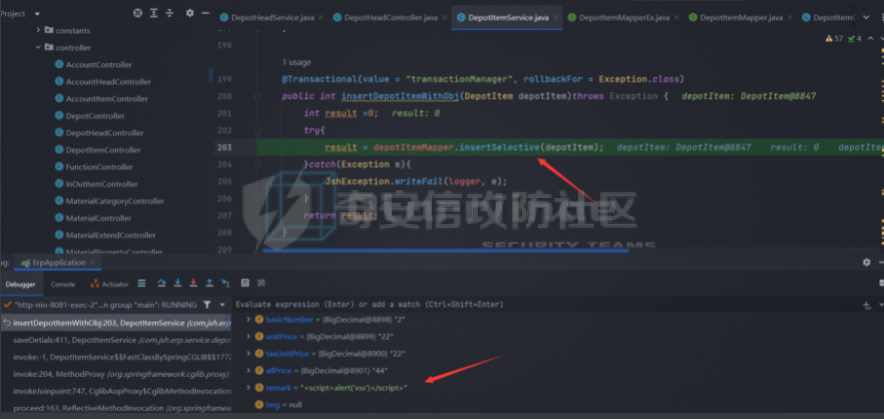Viewport: 884px width, 419px height.
Task: Click the Step Into debug icon
Action: pyautogui.click(x=178, y=283)
